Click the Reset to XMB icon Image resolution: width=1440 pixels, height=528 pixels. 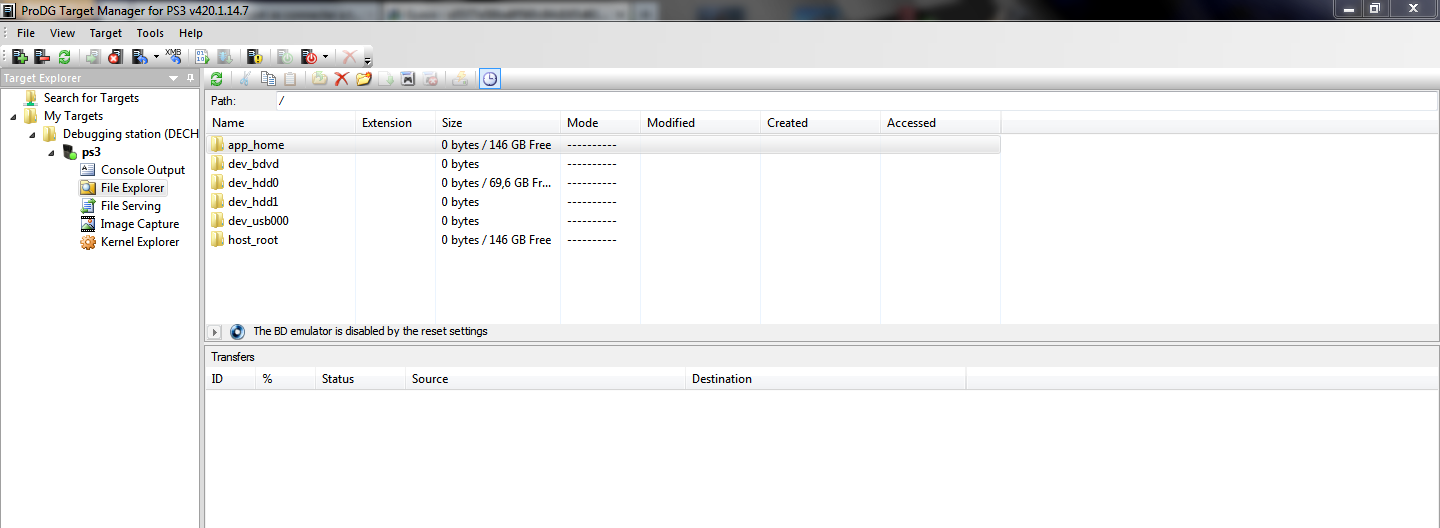[x=174, y=57]
